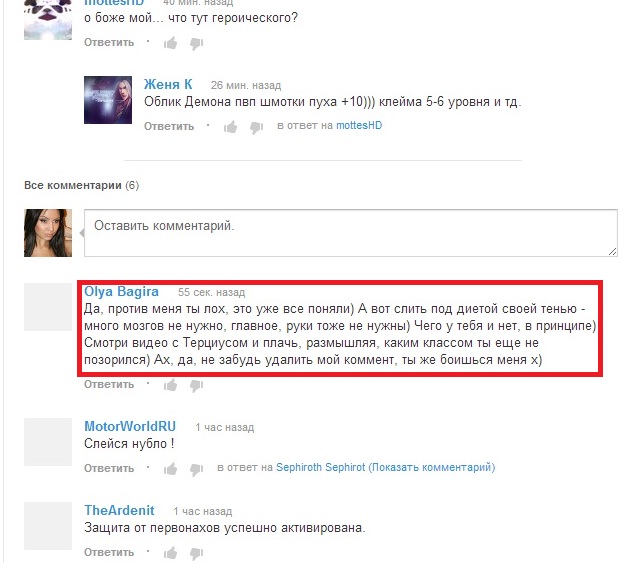
Task: Dislike TheArdenit's comment
Action: (x=196, y=553)
